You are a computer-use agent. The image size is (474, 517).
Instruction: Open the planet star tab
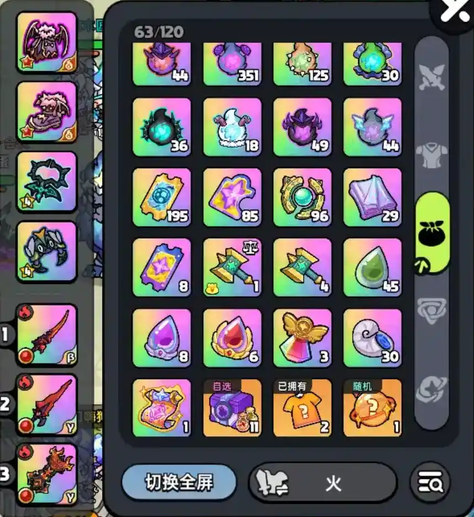click(432, 389)
